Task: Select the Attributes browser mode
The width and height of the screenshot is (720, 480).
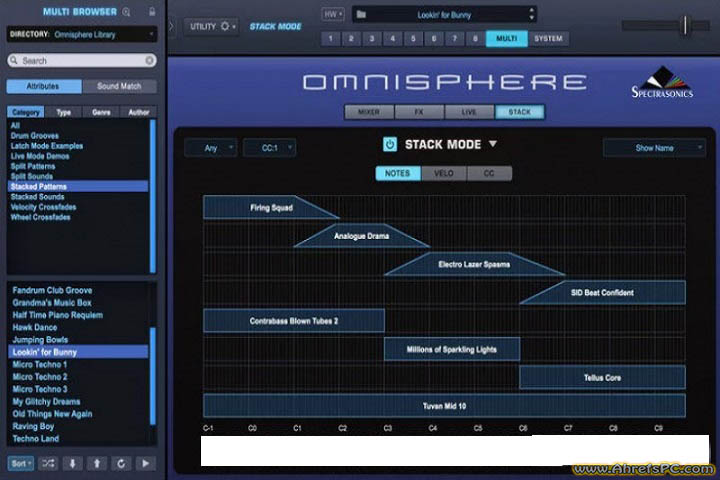Action: coord(44,86)
